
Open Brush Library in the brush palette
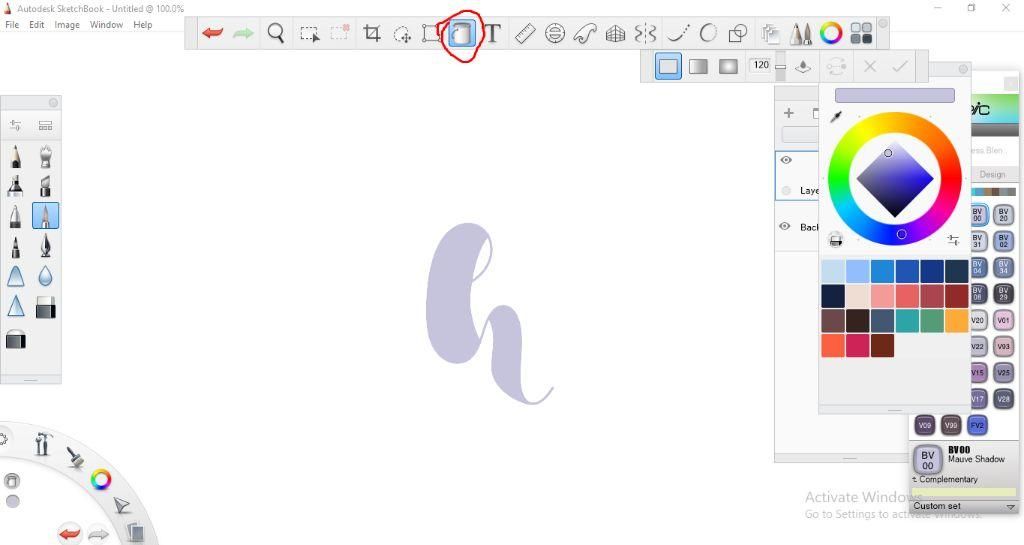tap(45, 125)
